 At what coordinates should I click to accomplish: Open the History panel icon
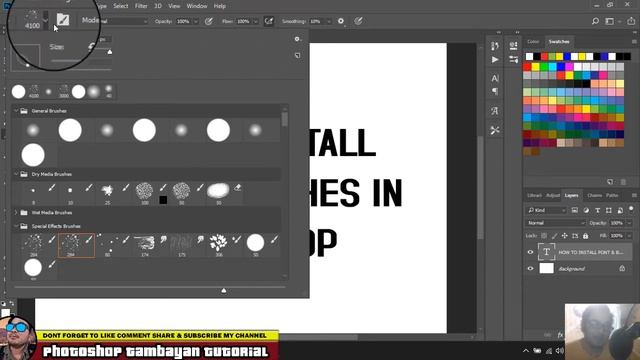pyautogui.click(x=495, y=46)
